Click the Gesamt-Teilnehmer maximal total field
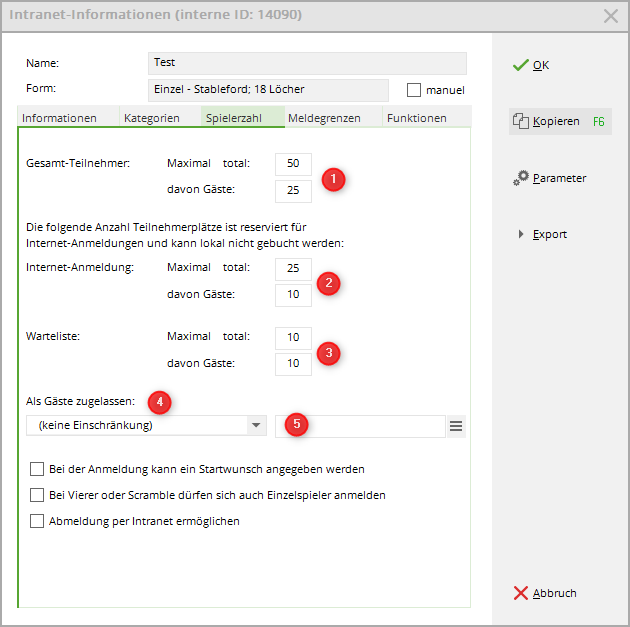This screenshot has width=630, height=627. click(293, 163)
